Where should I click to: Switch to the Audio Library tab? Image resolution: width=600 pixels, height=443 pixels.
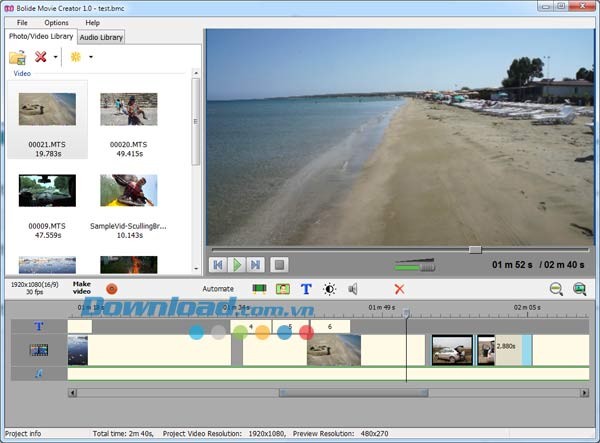101,37
